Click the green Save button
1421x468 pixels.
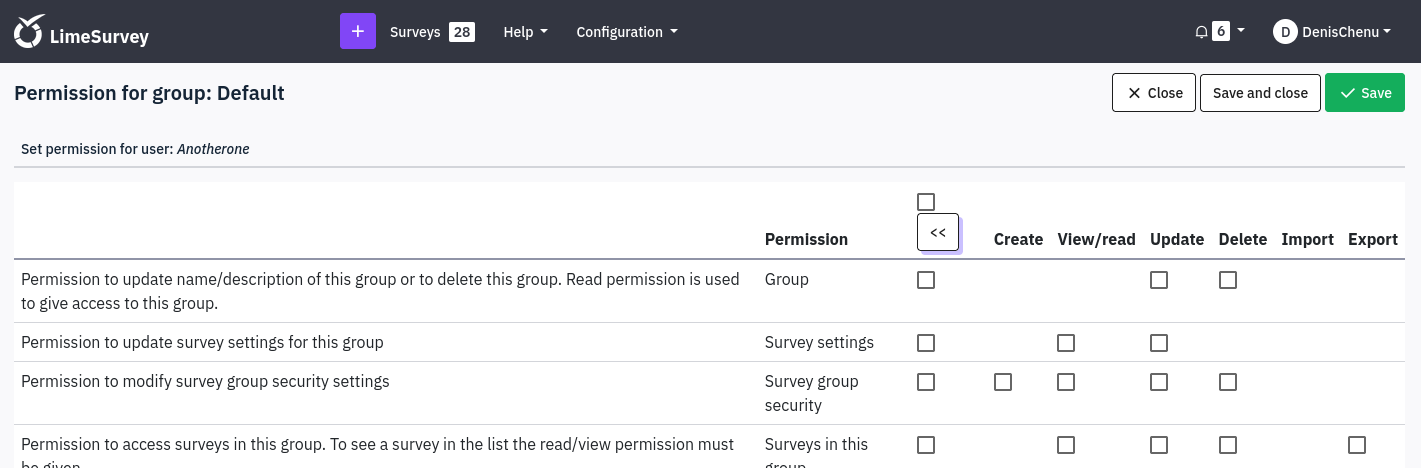1364,93
